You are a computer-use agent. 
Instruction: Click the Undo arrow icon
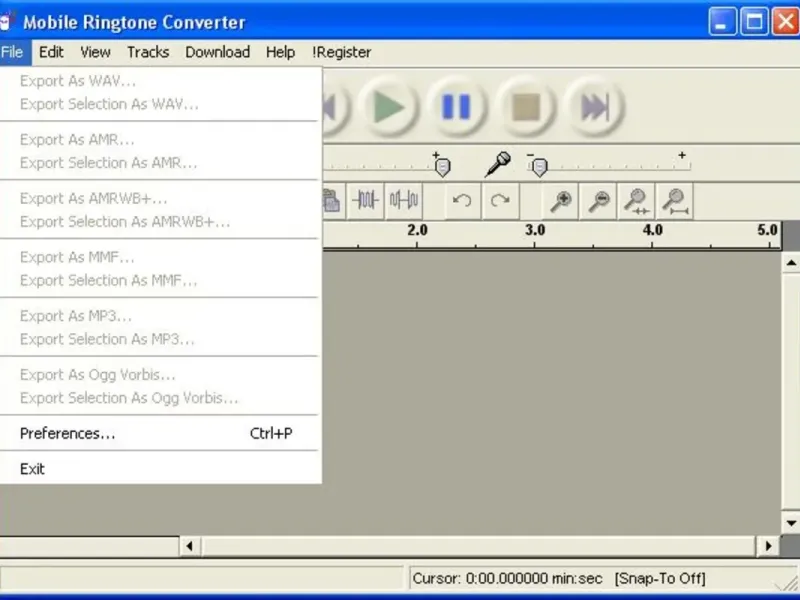pos(462,201)
